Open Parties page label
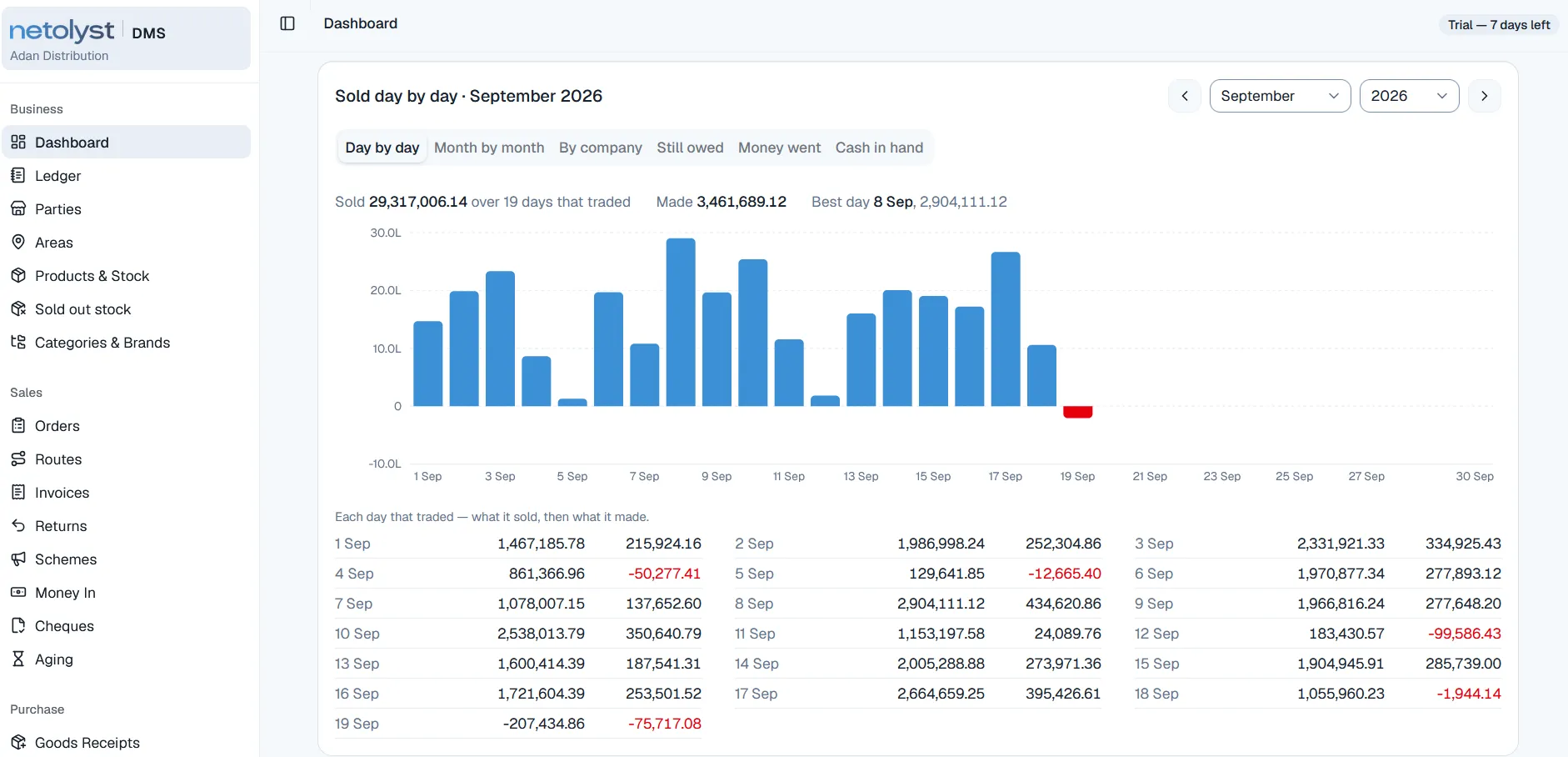This screenshot has height=757, width=1568. tap(58, 209)
